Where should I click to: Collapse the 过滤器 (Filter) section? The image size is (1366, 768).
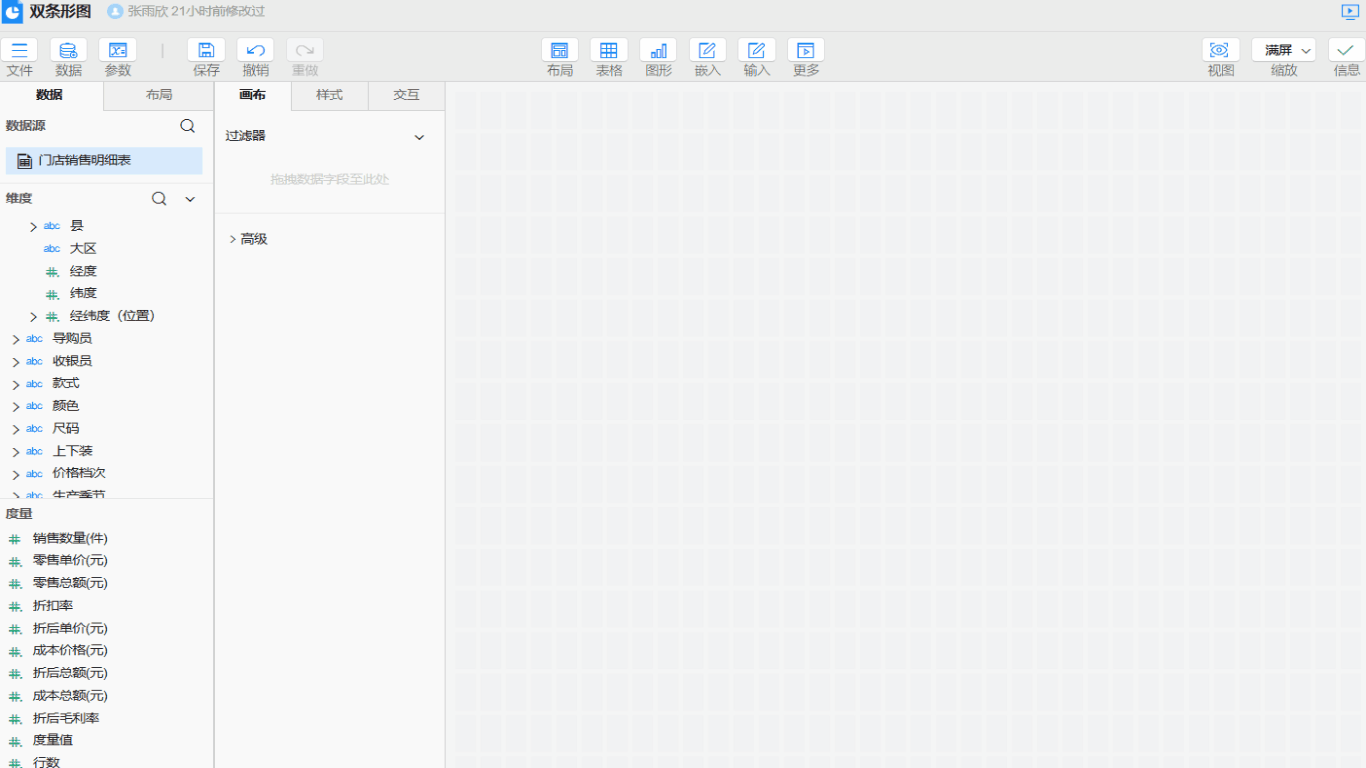[419, 137]
